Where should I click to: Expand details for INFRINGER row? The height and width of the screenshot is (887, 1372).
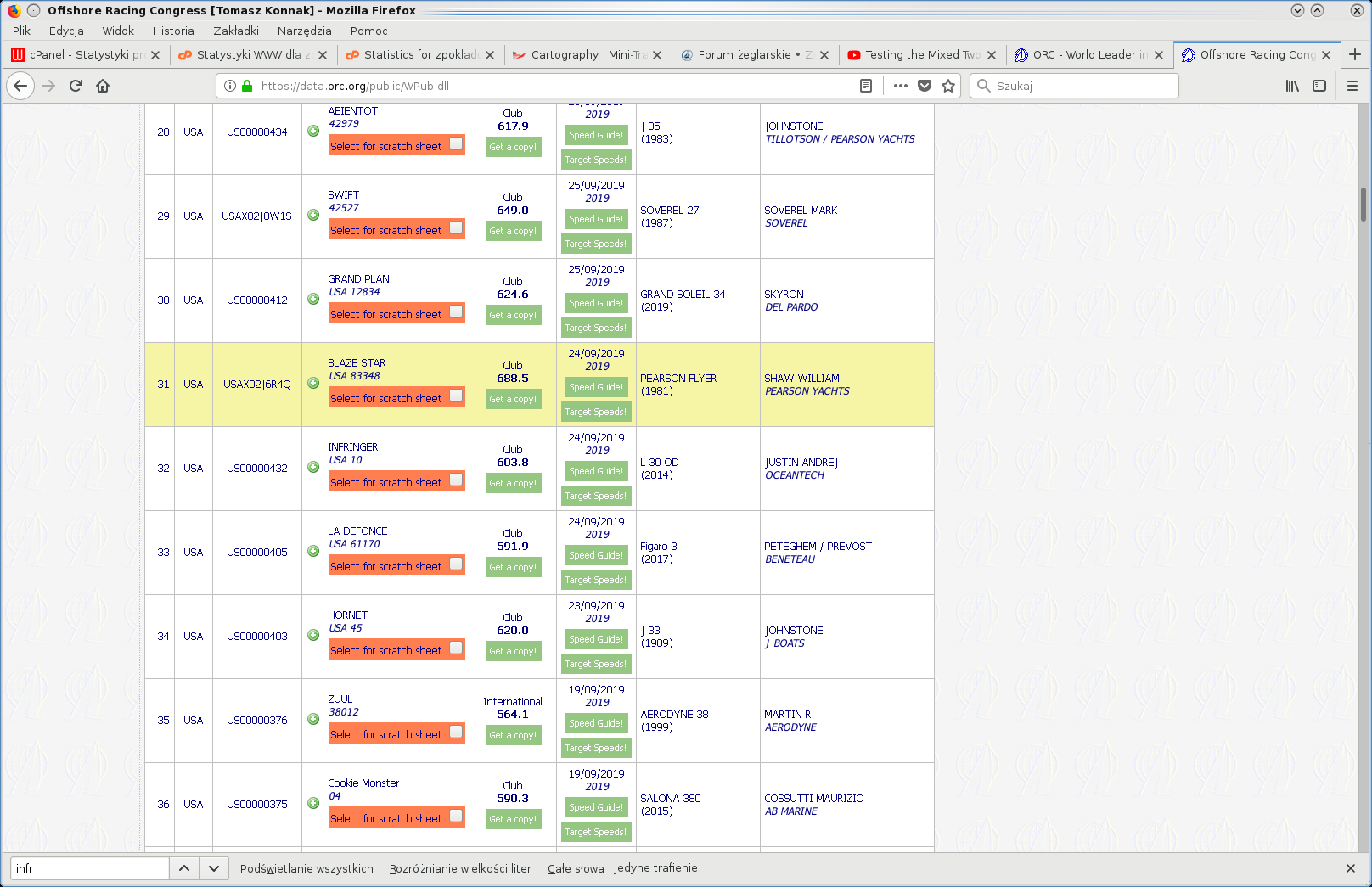313,467
